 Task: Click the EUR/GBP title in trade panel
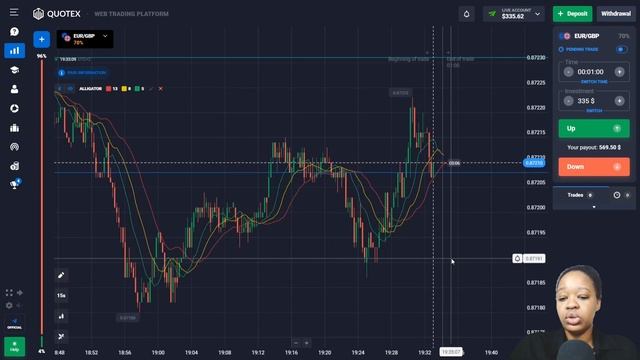587,36
